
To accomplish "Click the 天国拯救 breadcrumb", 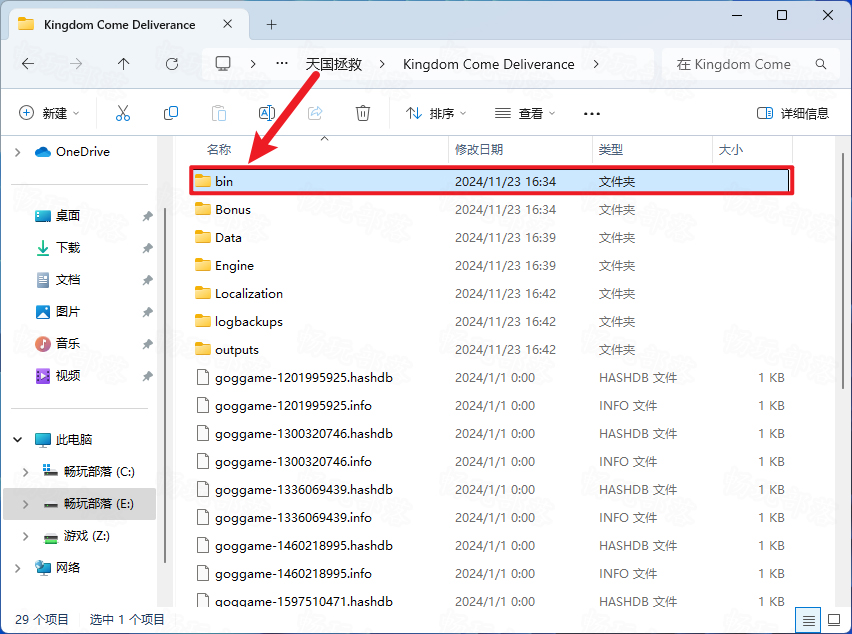I will pos(333,64).
